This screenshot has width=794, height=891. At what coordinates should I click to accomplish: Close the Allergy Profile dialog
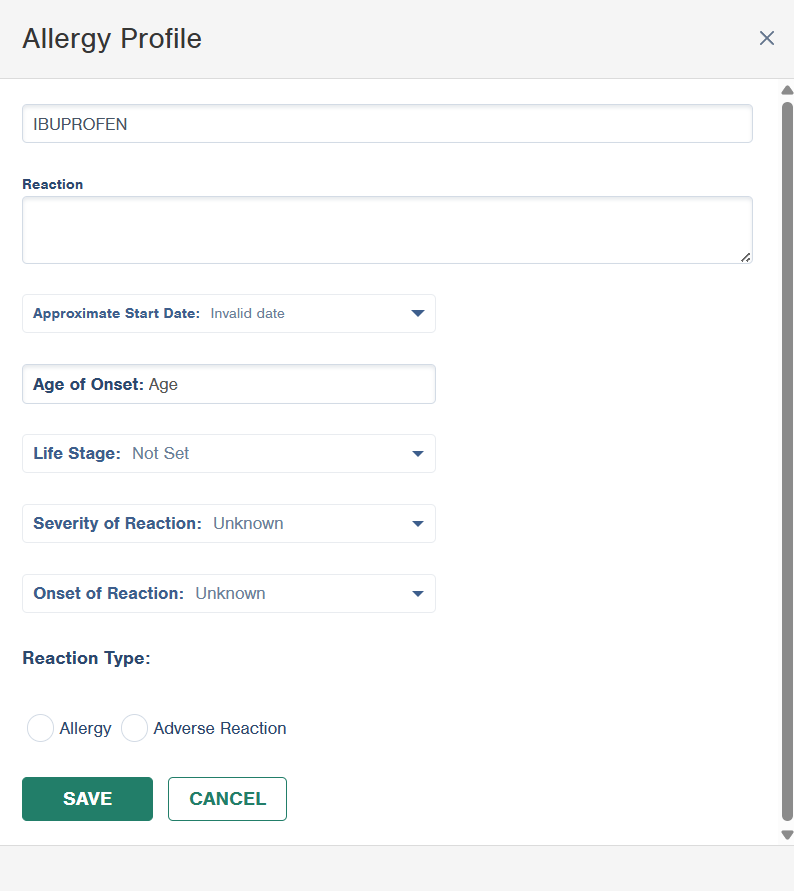[x=767, y=38]
